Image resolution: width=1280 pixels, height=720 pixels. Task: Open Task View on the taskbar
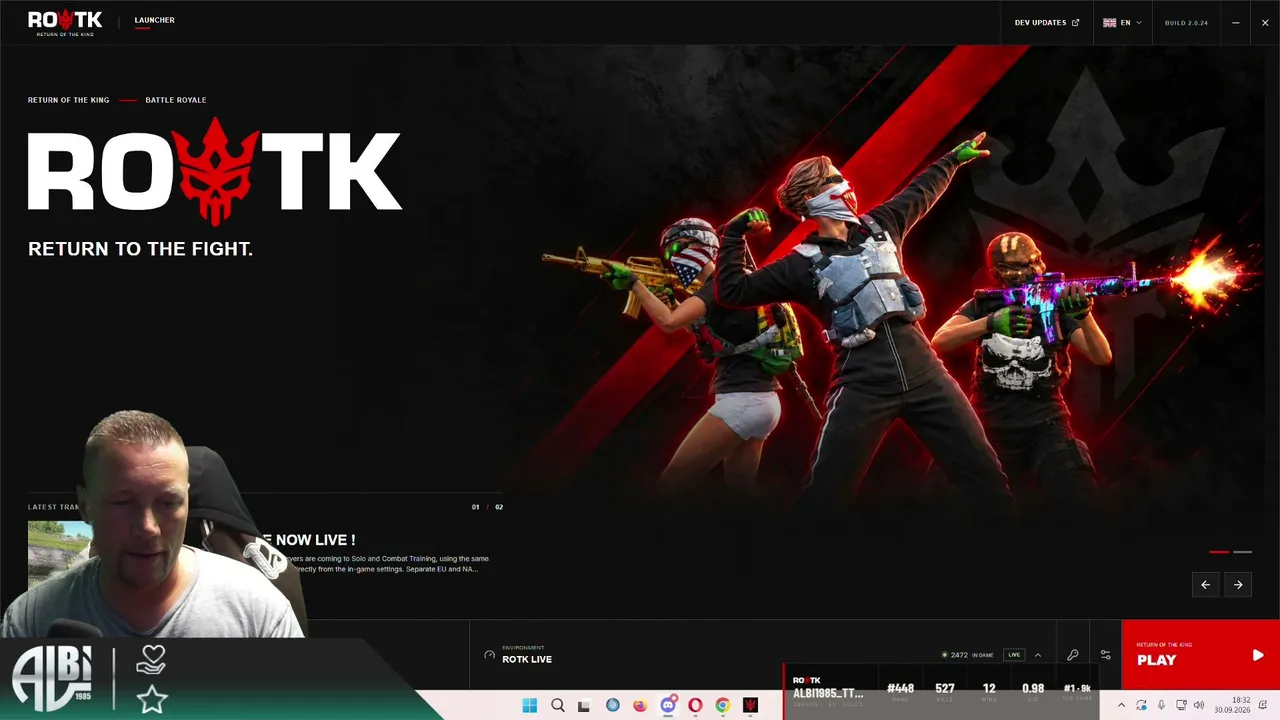(584, 705)
